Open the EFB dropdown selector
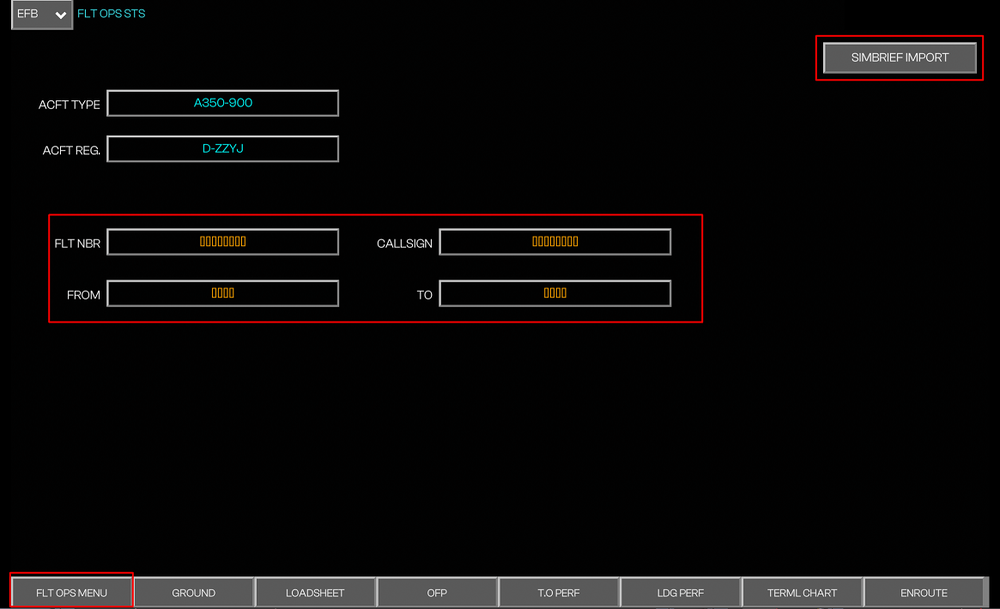This screenshot has width=1000, height=609. pos(42,15)
